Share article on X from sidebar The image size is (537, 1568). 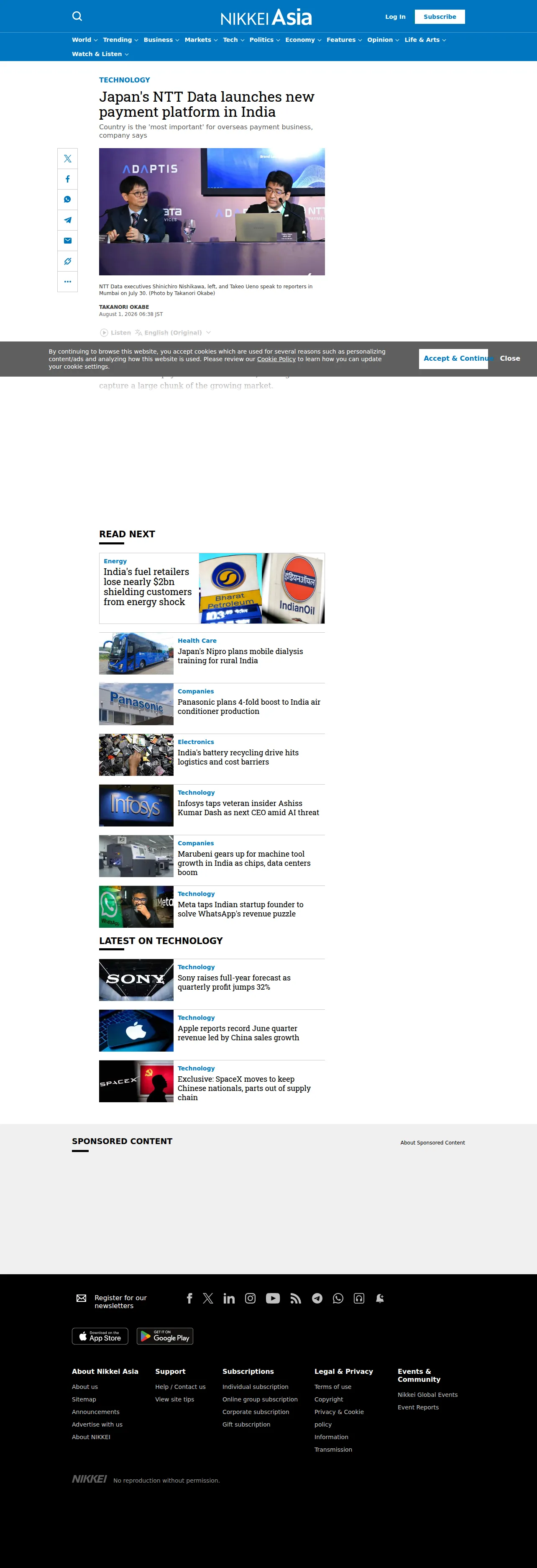67,159
